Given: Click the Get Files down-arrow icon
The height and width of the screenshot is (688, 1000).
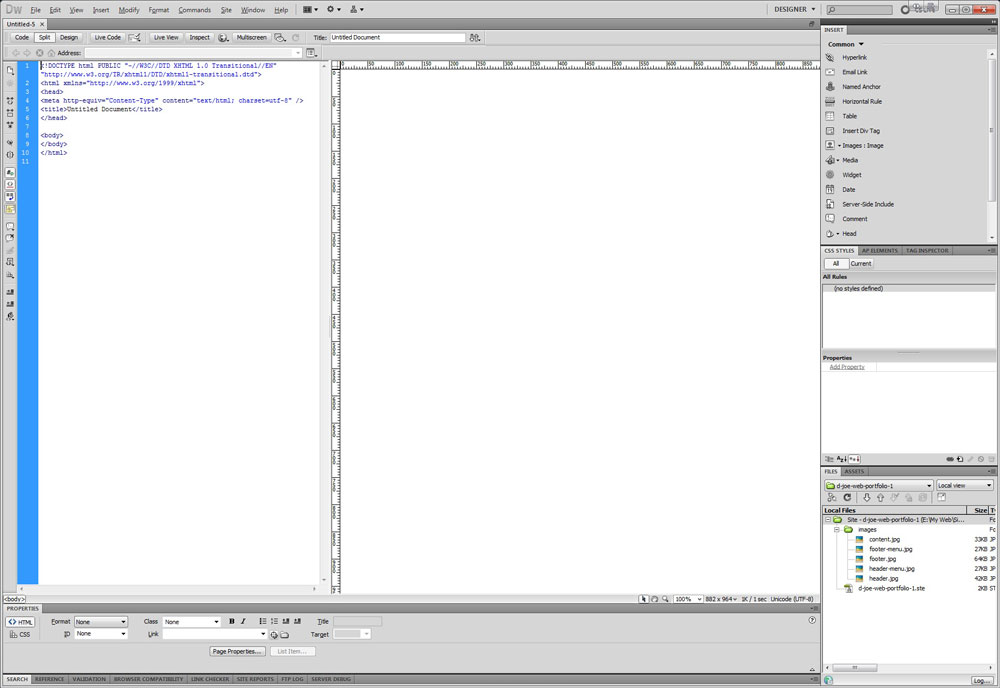Looking at the screenshot, I should [x=867, y=497].
